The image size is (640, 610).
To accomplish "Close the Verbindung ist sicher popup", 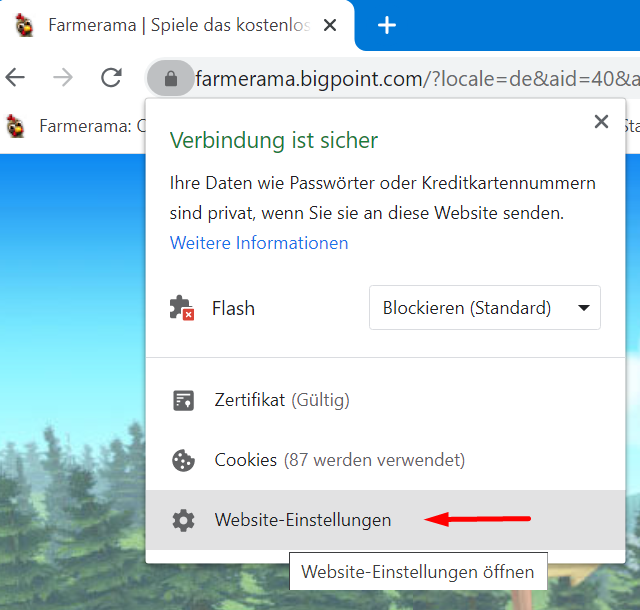I will tap(601, 122).
